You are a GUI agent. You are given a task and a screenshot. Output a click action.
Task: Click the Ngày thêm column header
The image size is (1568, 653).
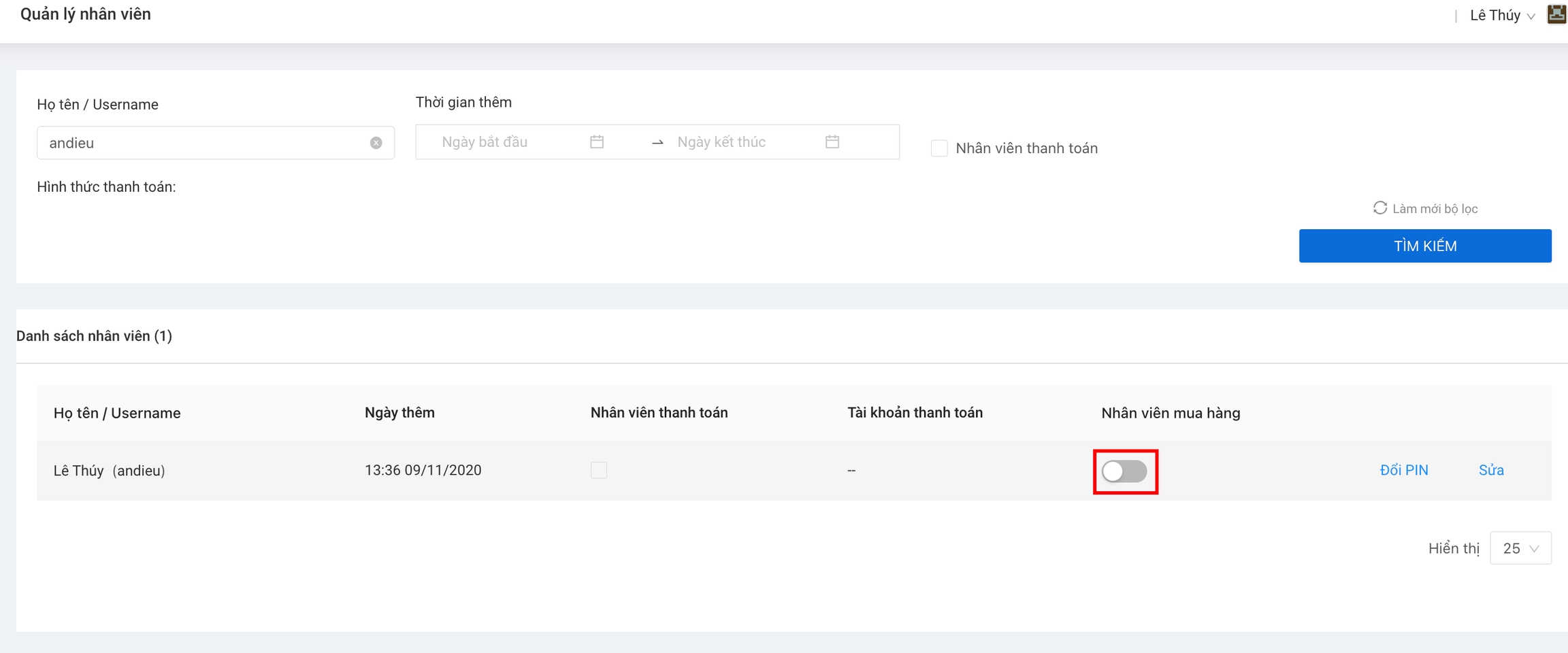coord(399,413)
